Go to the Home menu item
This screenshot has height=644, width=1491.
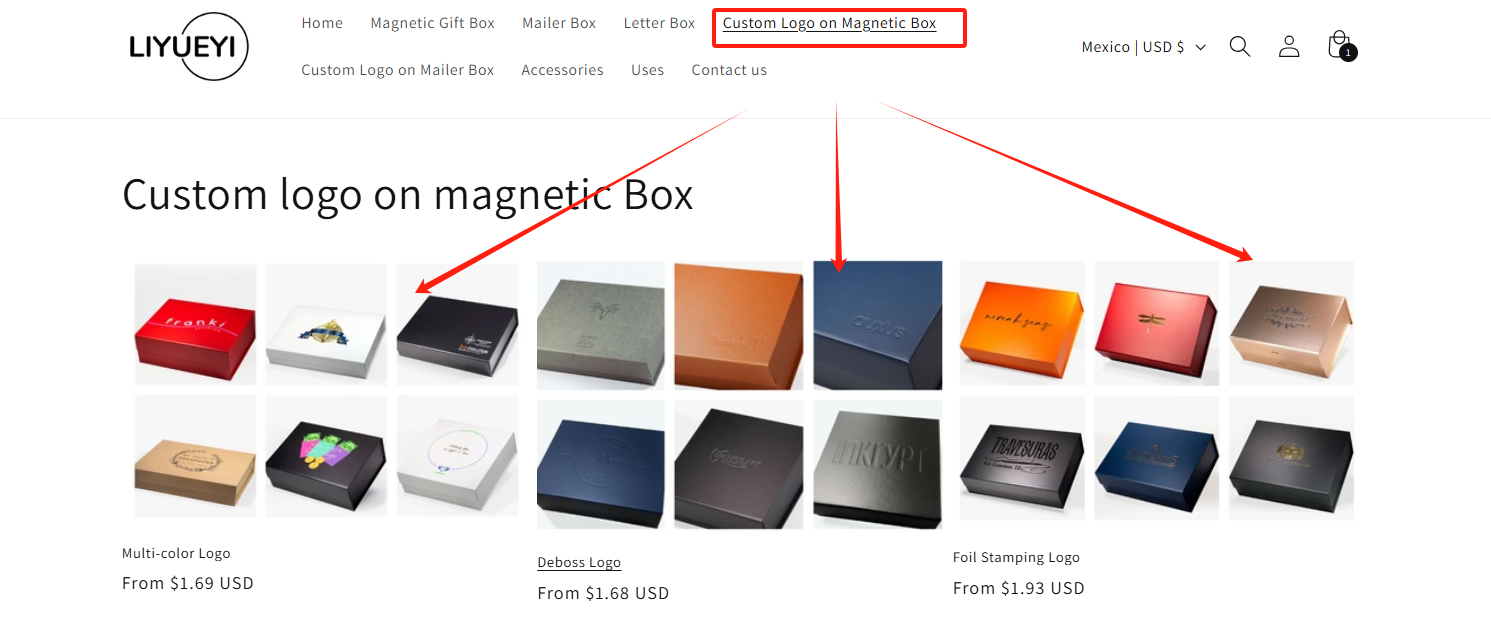322,23
